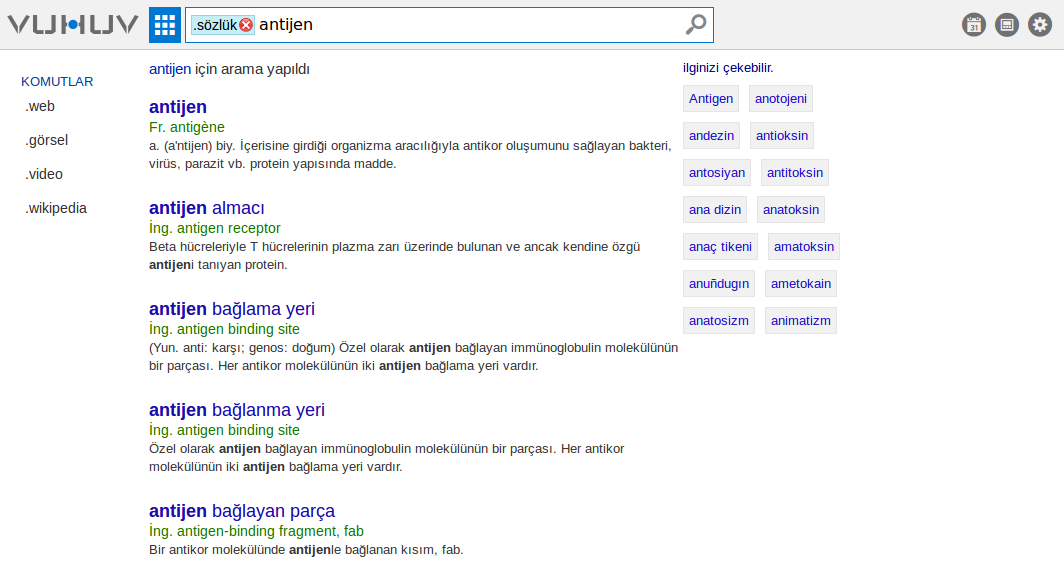The image size is (1064, 581).
Task: Click the magnifying glass search icon
Action: point(696,24)
